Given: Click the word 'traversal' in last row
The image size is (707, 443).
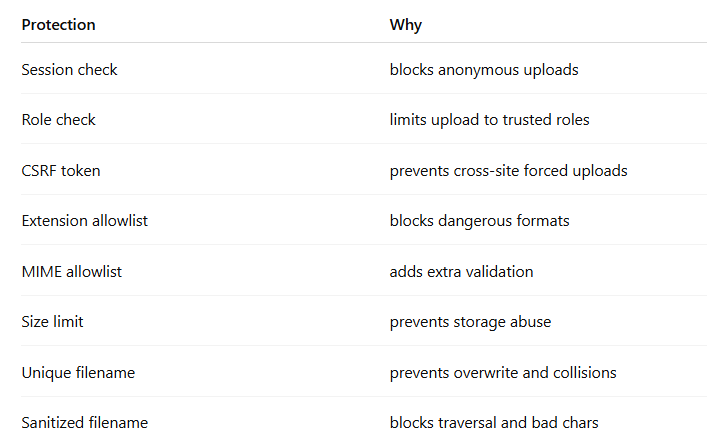Looking at the screenshot, I should (x=467, y=423).
